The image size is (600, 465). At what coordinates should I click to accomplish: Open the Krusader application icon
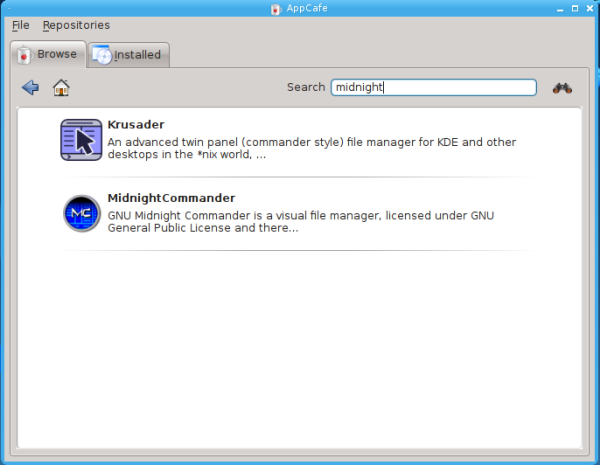[81, 140]
